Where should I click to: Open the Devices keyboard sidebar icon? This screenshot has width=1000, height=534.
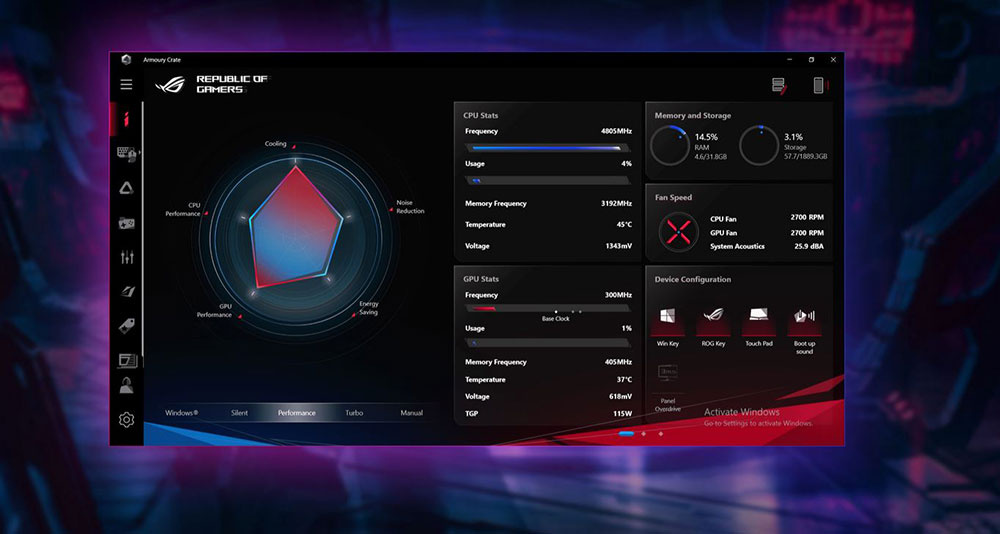pyautogui.click(x=126, y=154)
